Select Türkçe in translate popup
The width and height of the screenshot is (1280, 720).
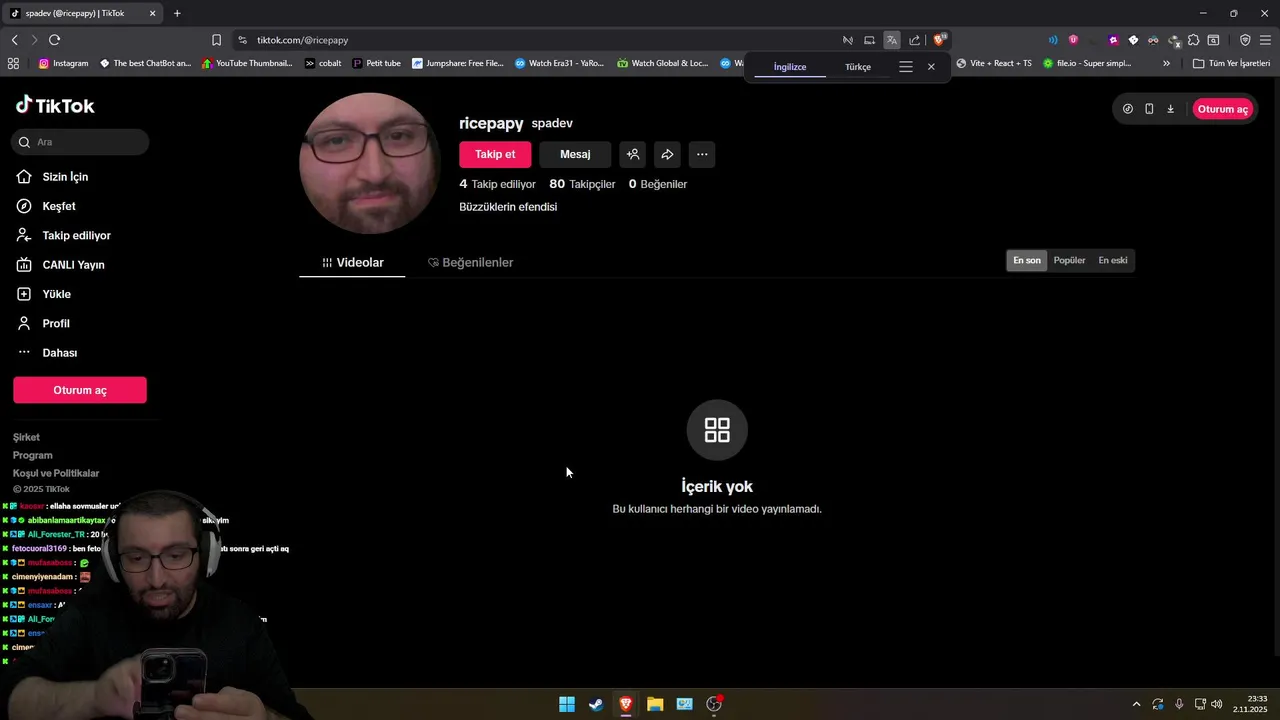click(858, 67)
